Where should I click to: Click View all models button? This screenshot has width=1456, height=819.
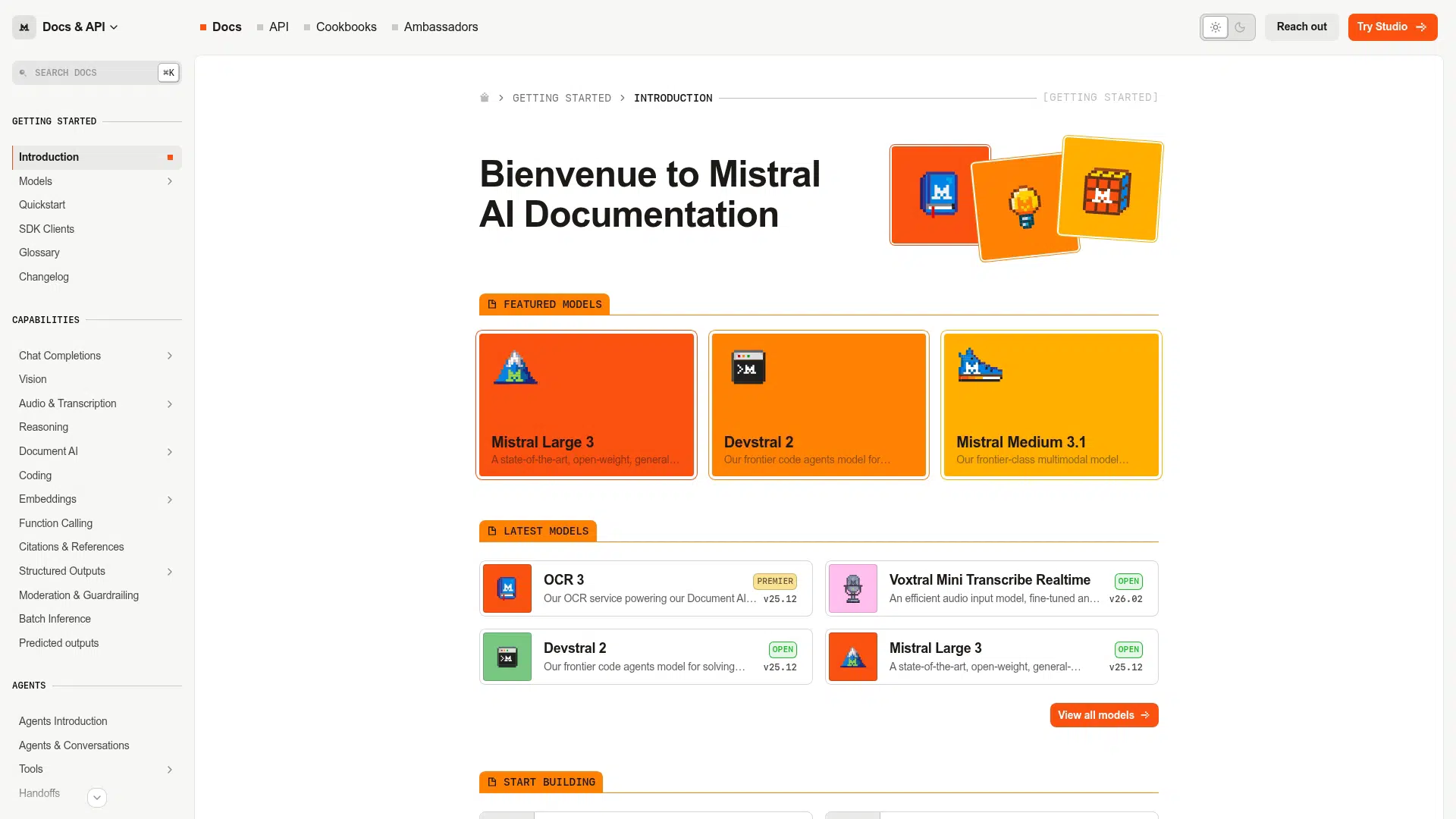click(x=1103, y=715)
